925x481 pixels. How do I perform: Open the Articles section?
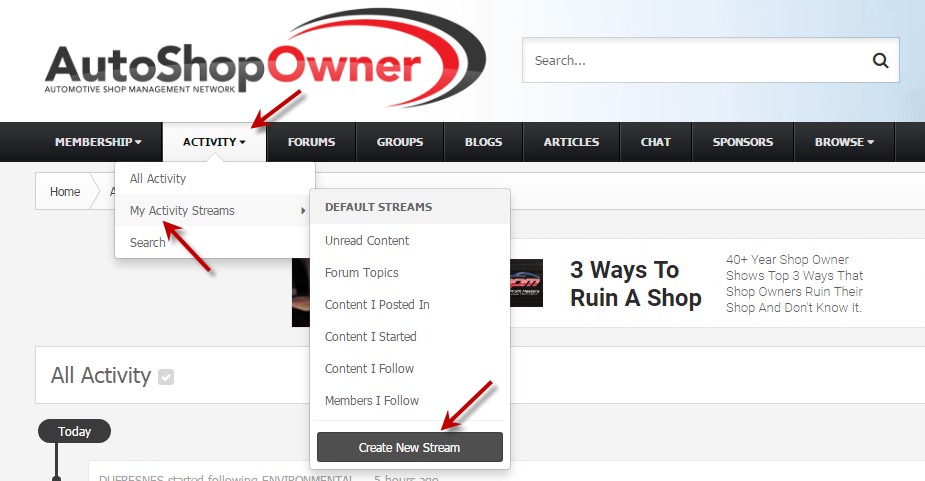point(571,142)
